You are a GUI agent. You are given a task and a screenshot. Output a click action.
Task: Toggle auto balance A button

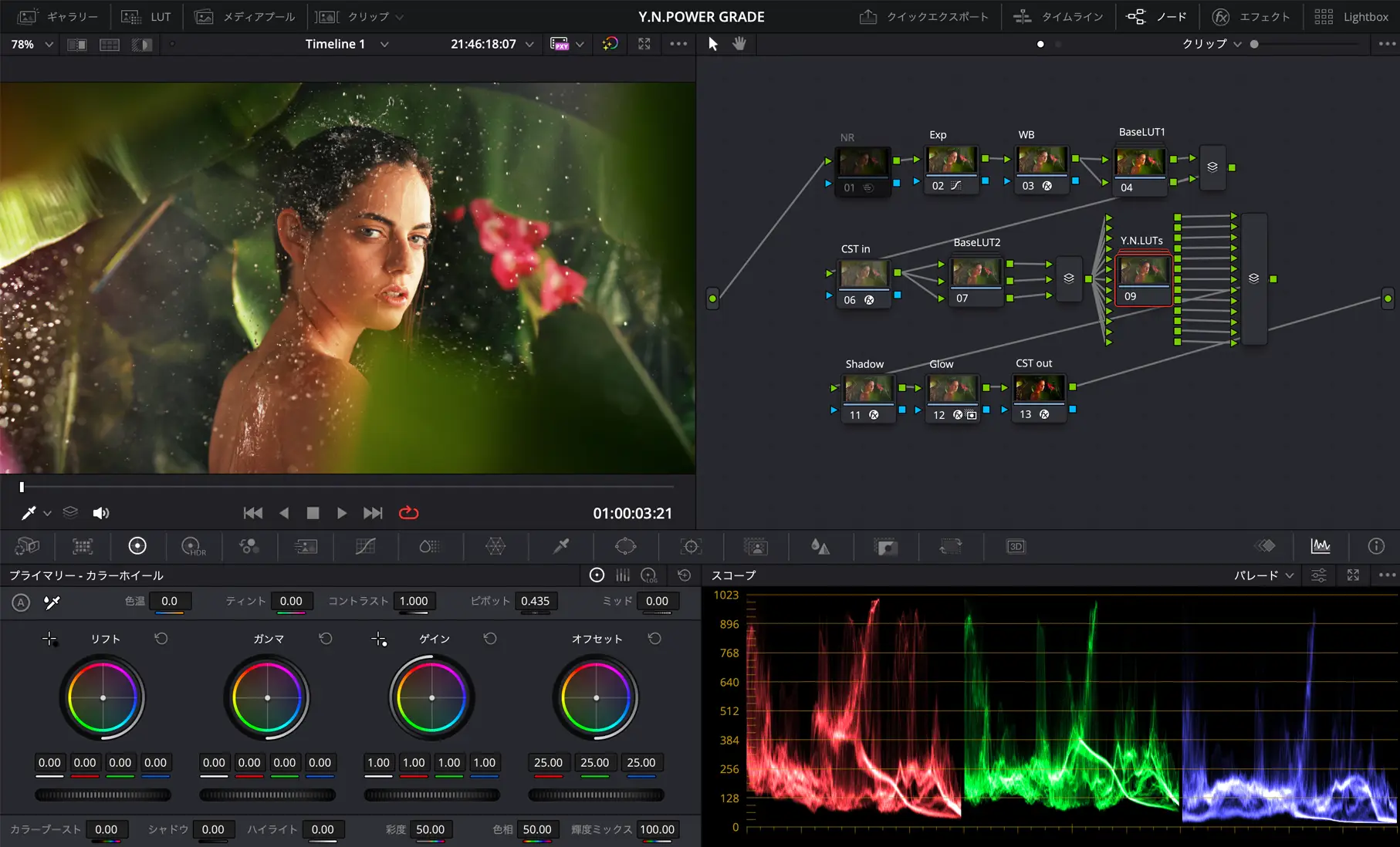point(21,602)
